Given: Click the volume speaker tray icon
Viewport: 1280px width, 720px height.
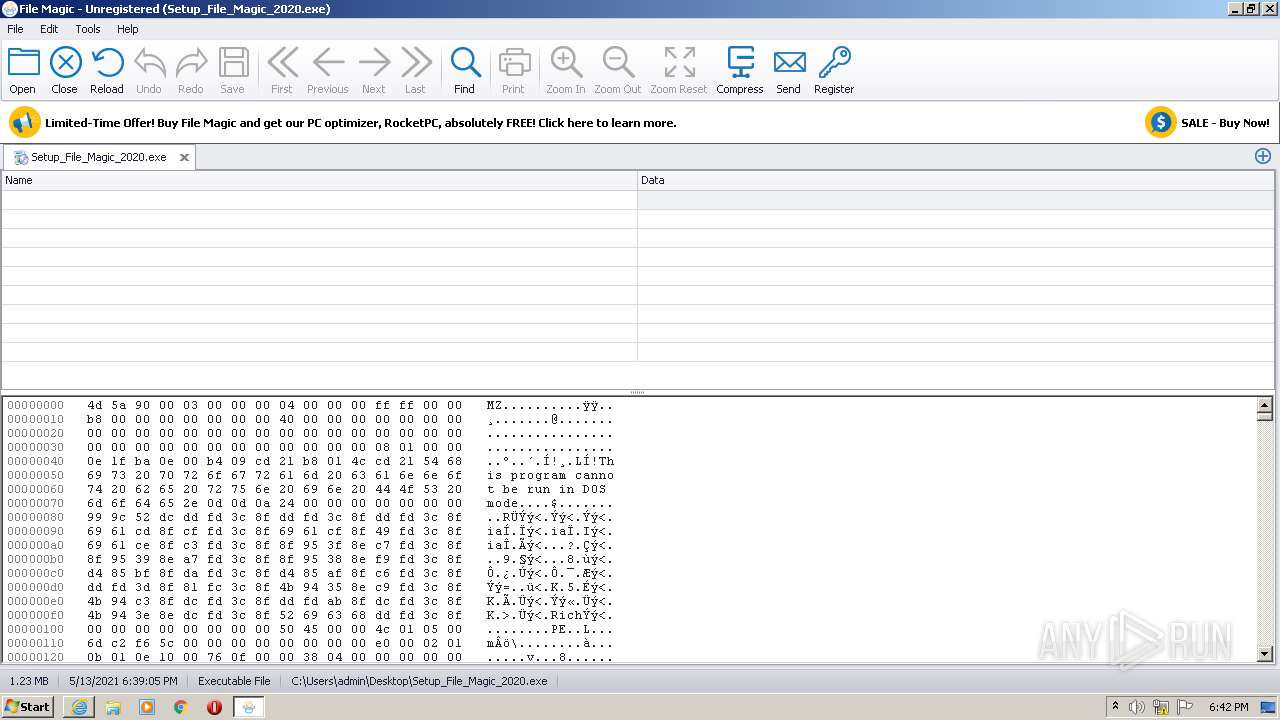Looking at the screenshot, I should [1136, 707].
